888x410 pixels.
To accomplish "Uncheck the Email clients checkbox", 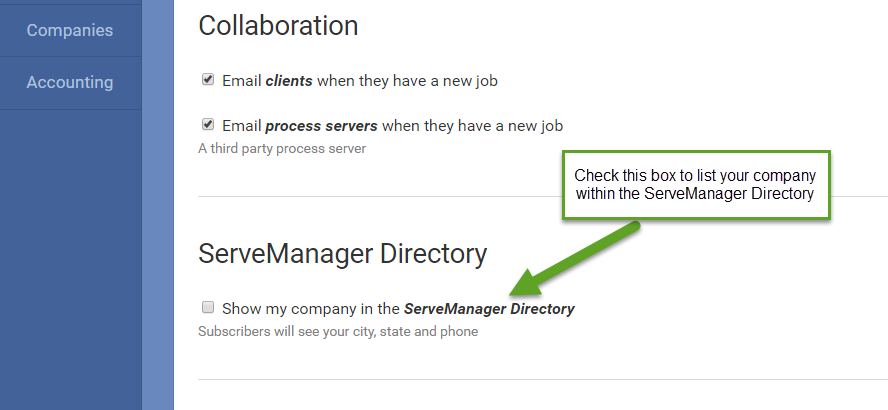I will [x=208, y=79].
